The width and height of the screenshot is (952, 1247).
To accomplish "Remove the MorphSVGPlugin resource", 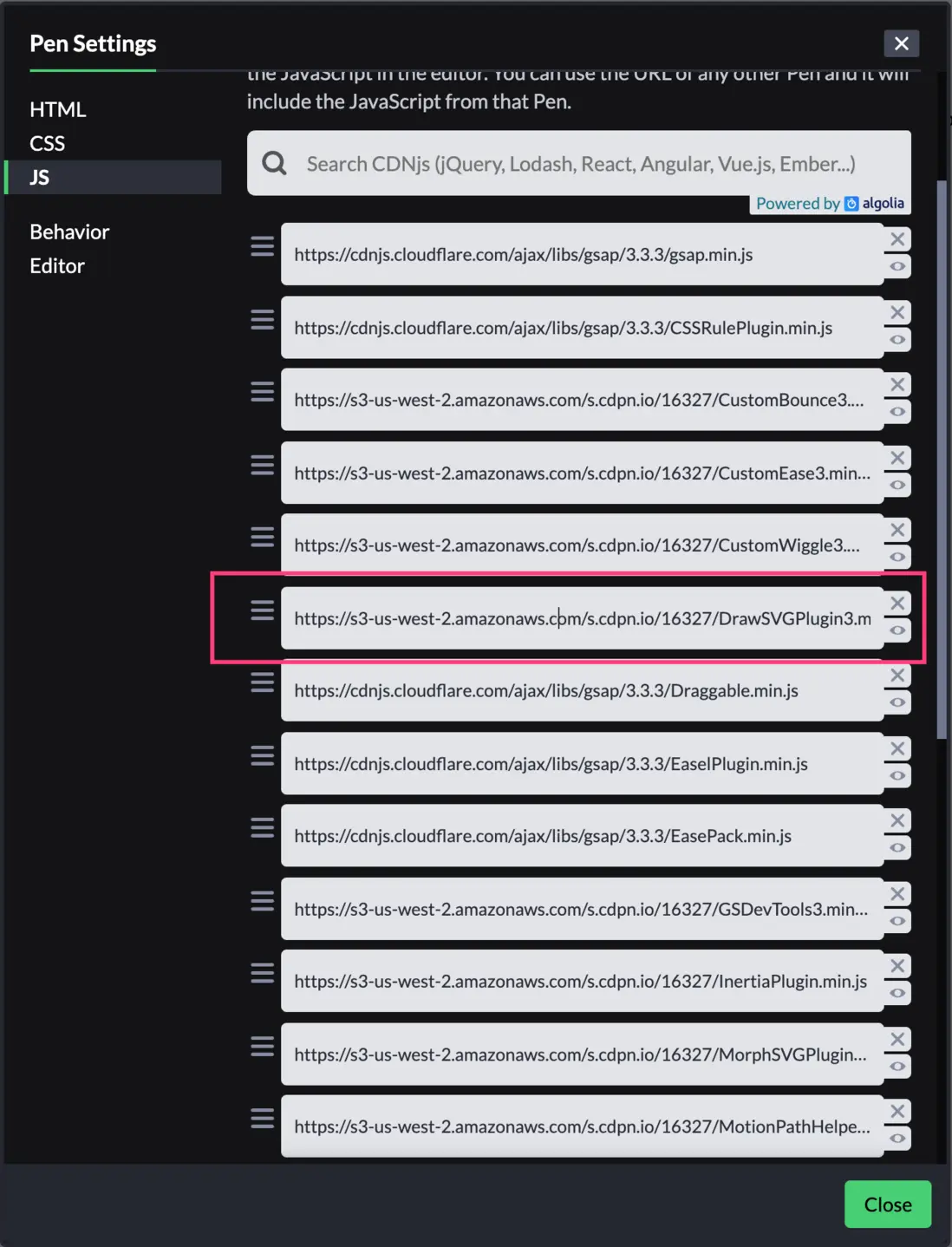I will (897, 1039).
